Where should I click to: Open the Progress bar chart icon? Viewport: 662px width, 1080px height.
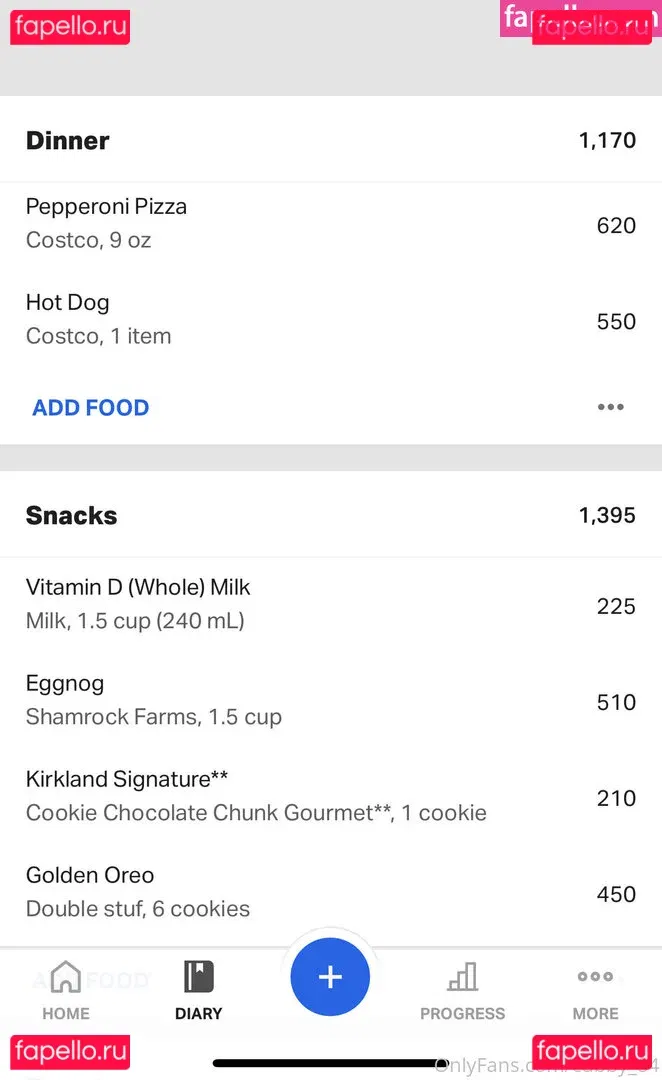[x=462, y=976]
